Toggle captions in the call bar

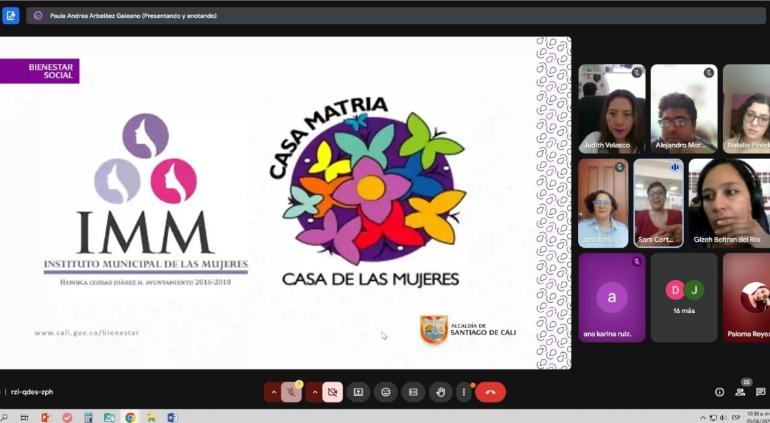click(413, 392)
